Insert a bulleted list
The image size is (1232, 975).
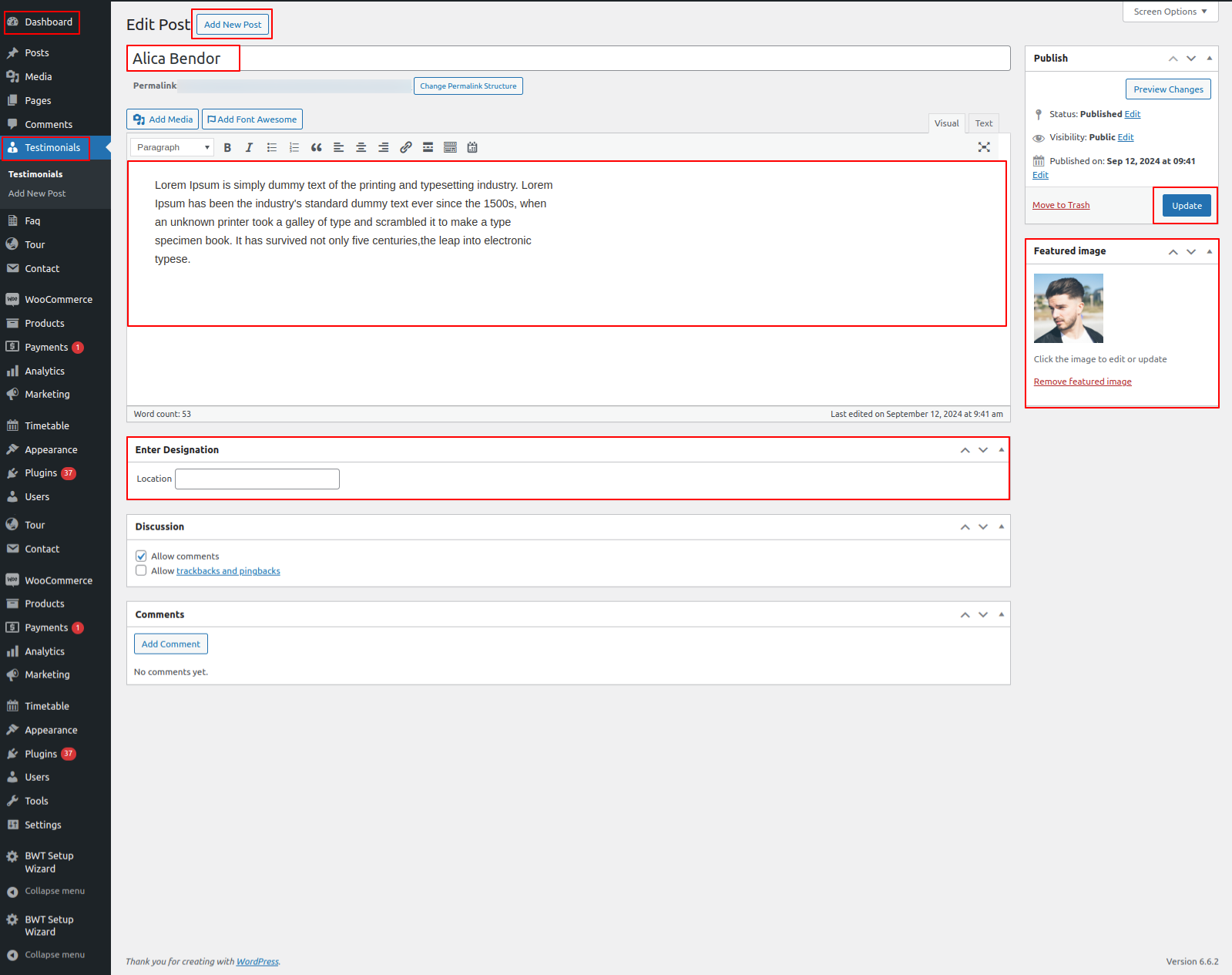coord(272,147)
